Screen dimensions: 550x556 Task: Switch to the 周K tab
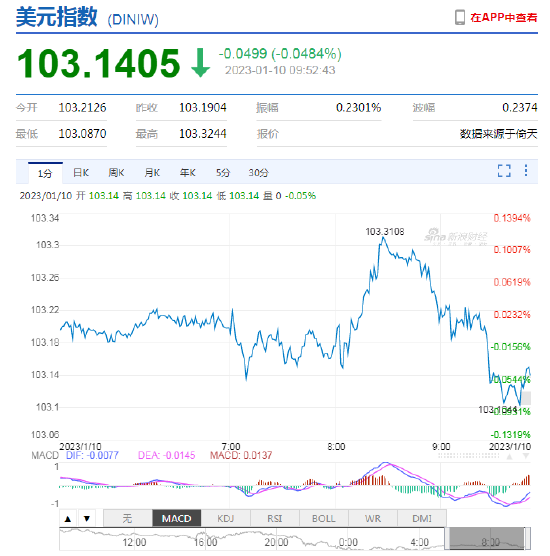[x=116, y=173]
